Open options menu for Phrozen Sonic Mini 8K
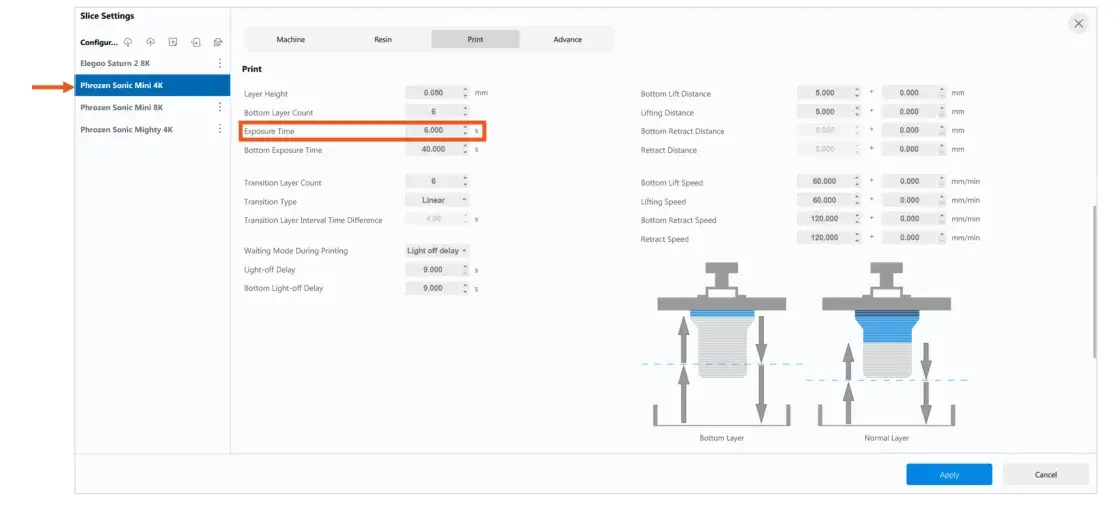Viewport: 1120px width, 506px height. coord(220,107)
